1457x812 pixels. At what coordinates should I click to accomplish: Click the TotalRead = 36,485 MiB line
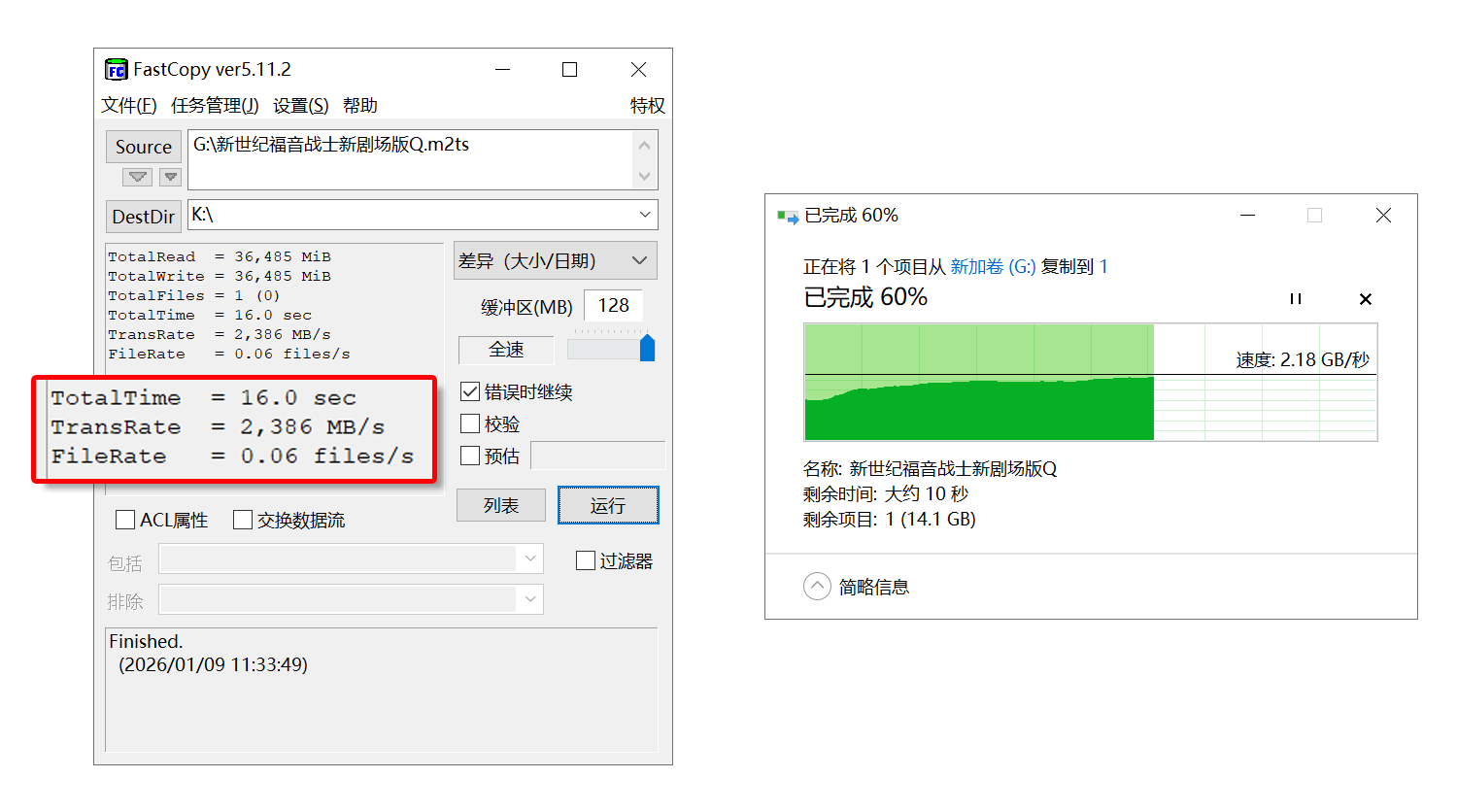(x=220, y=256)
